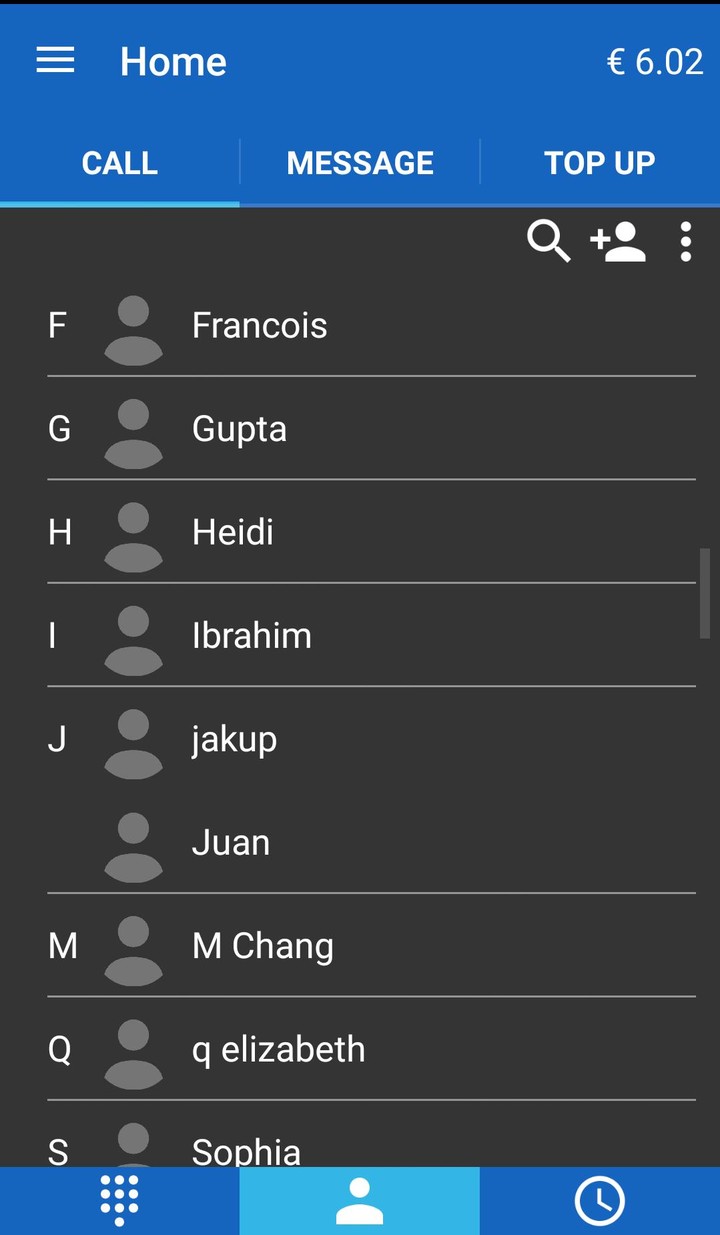Select the contact Heidi
Viewport: 720px width, 1235px height.
[233, 532]
